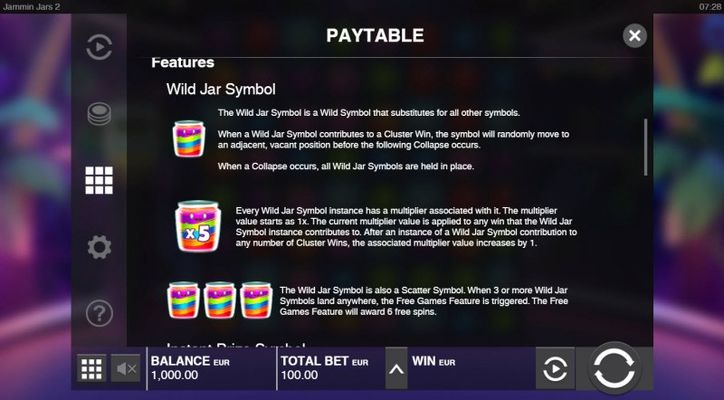Toggle the muted sound speaker
The height and width of the screenshot is (400, 724).
[x=126, y=369]
